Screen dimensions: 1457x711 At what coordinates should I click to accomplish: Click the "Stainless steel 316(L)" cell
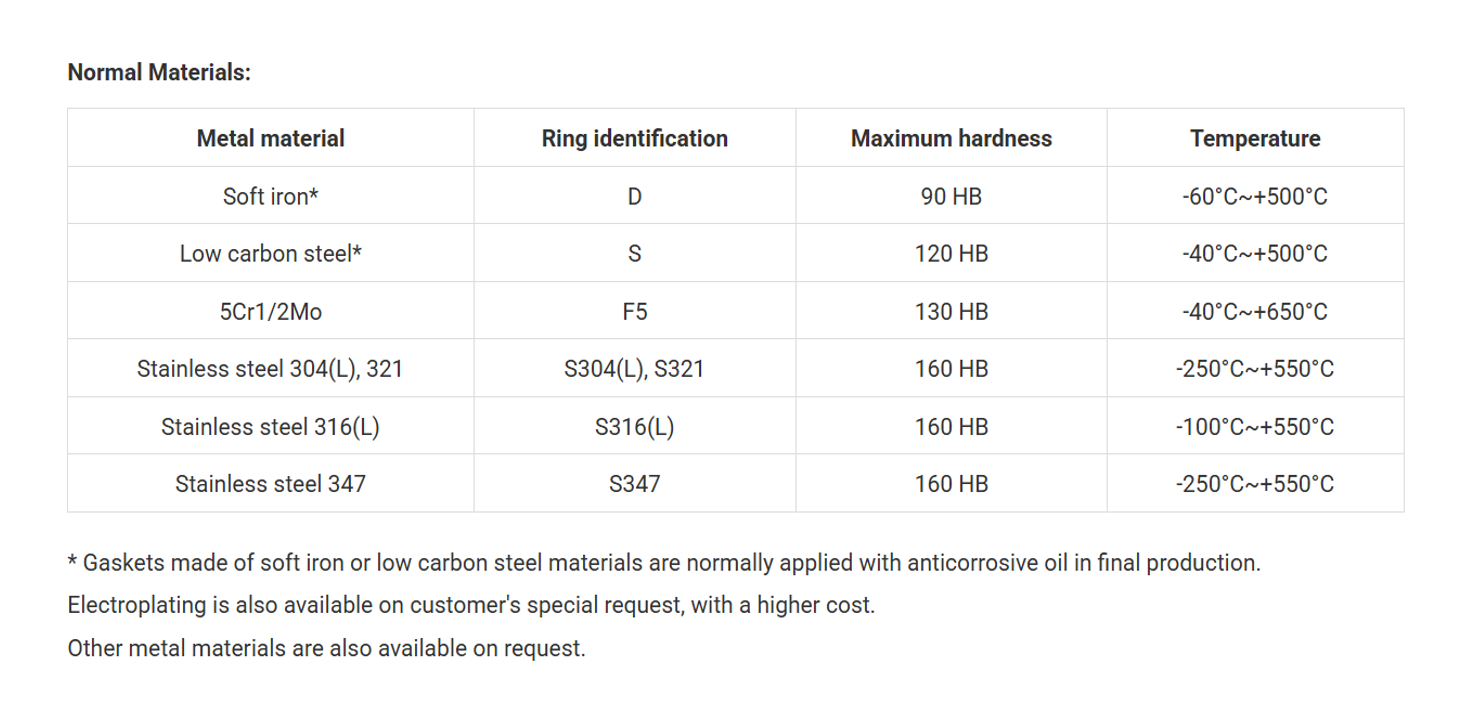pos(270,427)
